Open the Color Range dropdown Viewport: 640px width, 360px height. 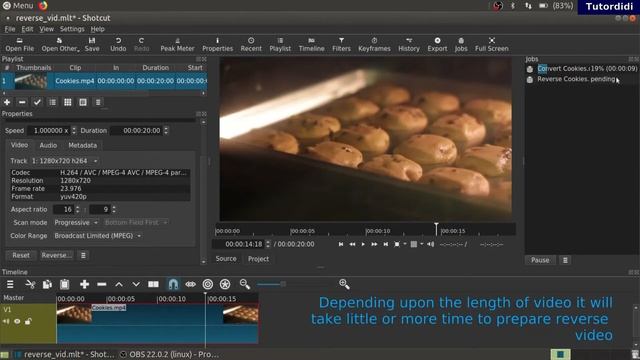tap(98, 236)
